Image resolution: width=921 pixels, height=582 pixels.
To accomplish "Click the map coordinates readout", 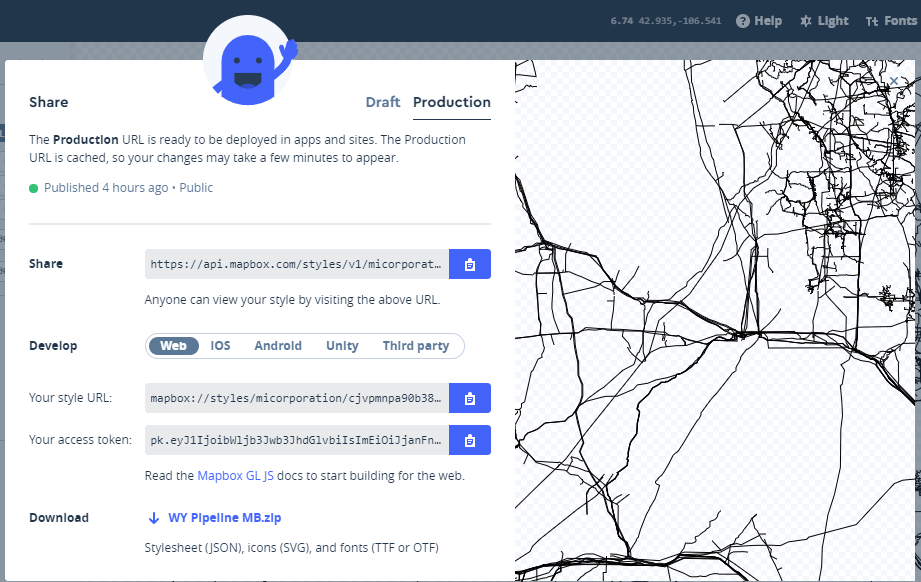I will click(x=665, y=21).
